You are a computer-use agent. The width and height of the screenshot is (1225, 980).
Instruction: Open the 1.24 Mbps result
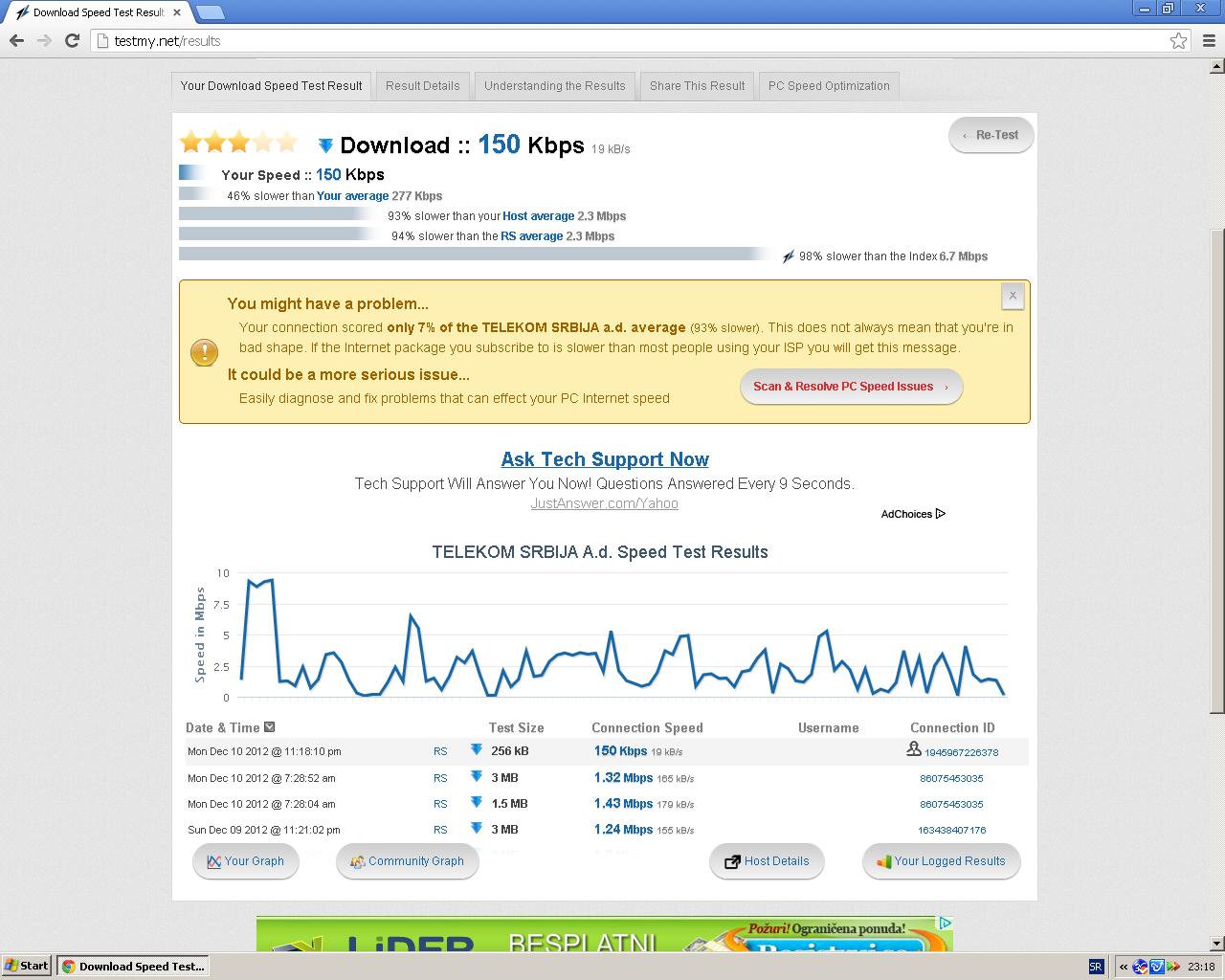(x=623, y=830)
